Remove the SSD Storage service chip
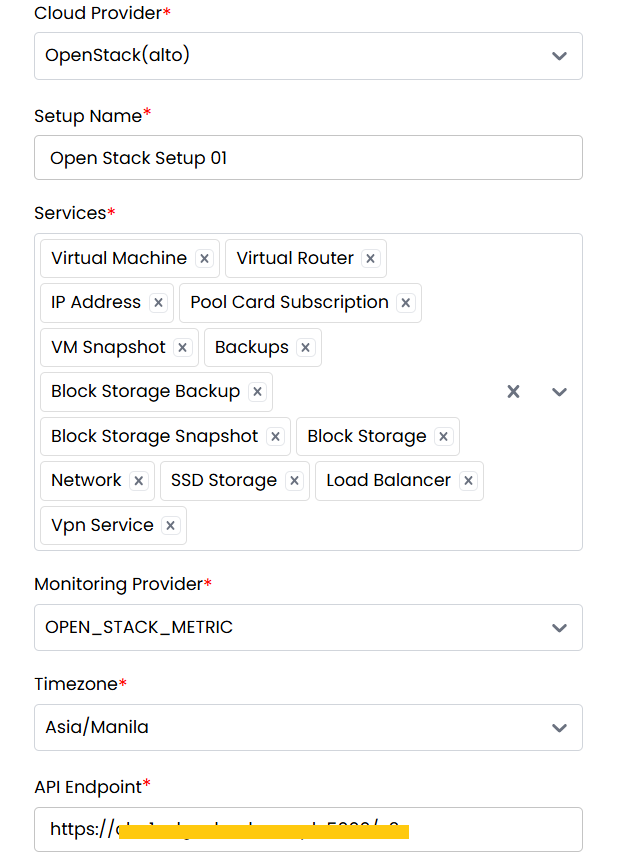Screen dimensions: 621x865 [294, 481]
